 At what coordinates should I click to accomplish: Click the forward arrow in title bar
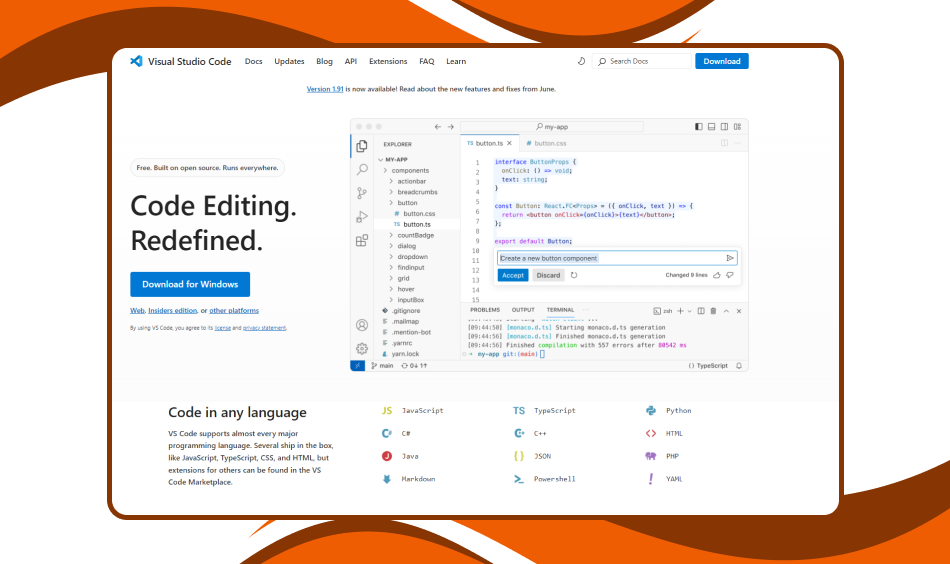coord(450,127)
